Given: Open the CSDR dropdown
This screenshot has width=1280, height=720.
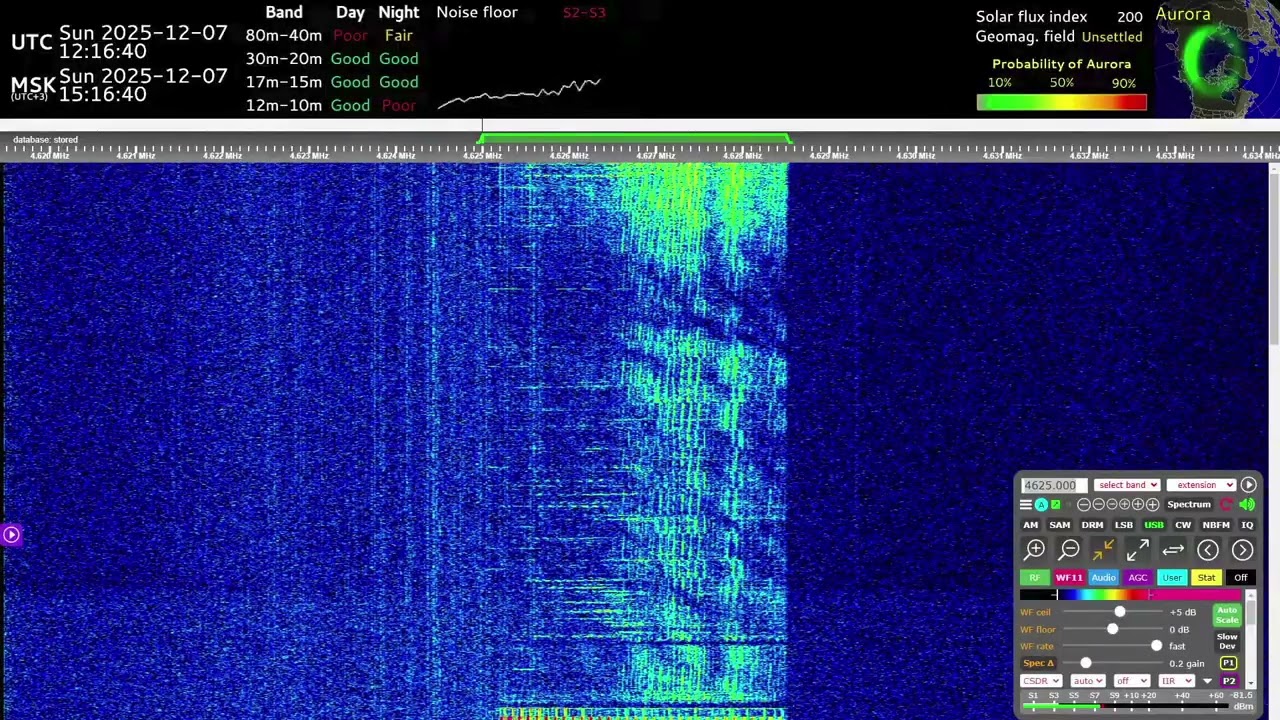Looking at the screenshot, I should click(x=1041, y=681).
